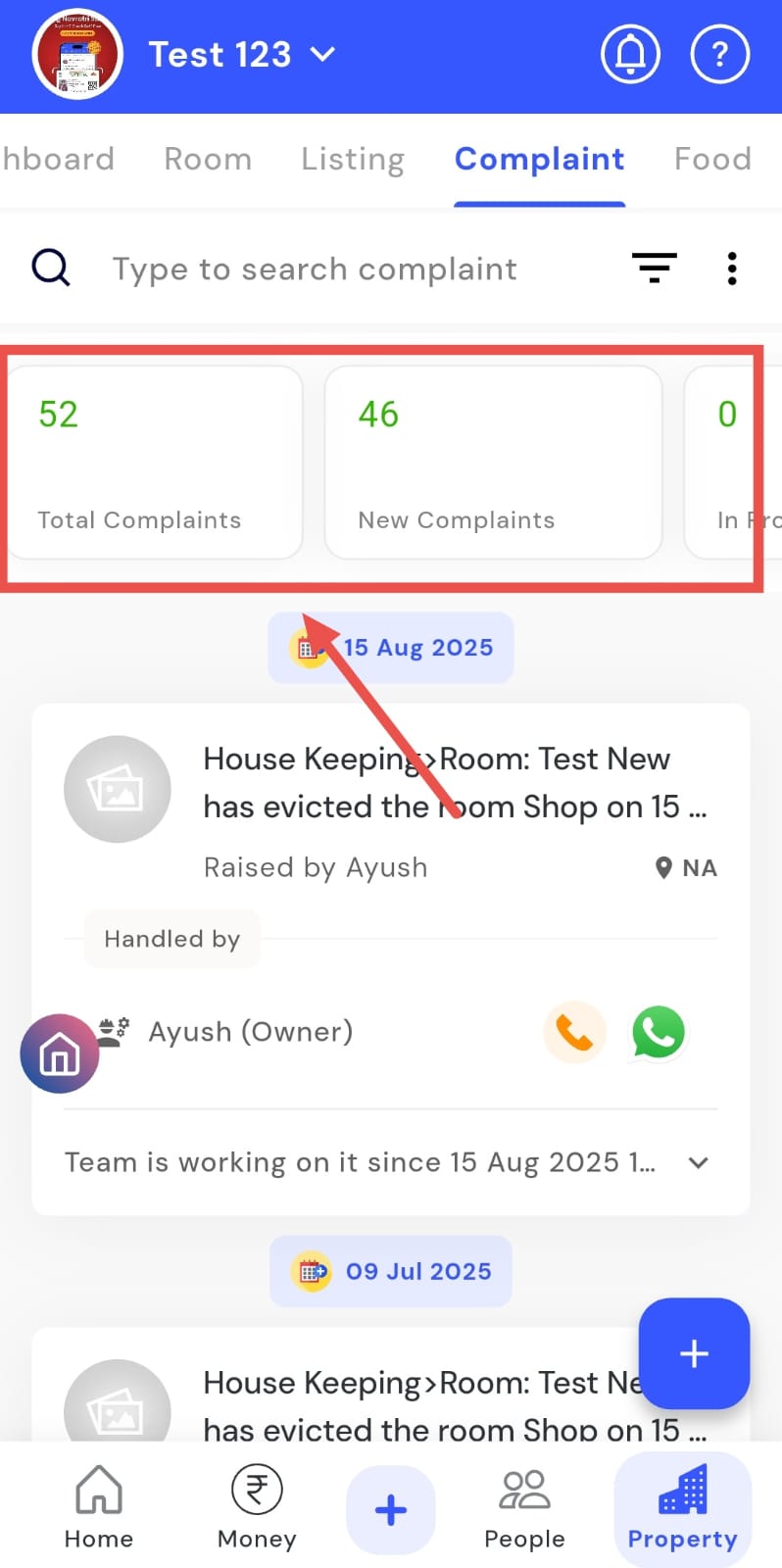Expand the Test 123 property dropdown
The image size is (782, 1568).
tap(322, 54)
